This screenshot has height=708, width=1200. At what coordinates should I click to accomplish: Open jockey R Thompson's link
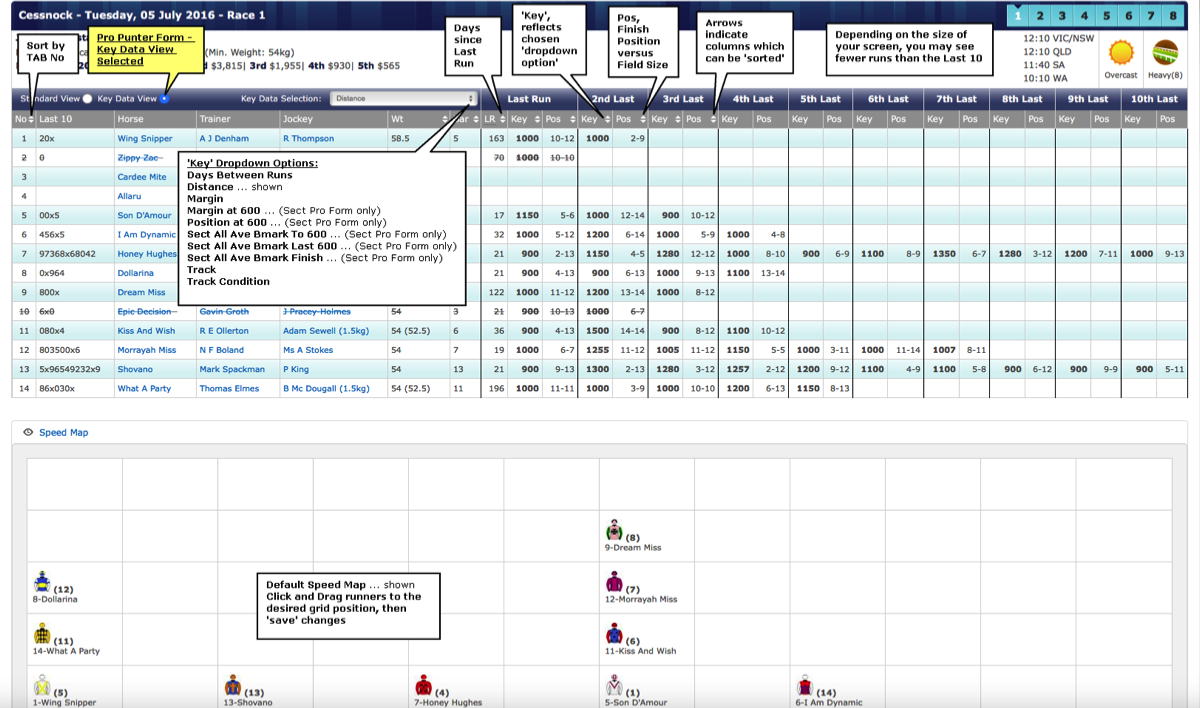[308, 139]
